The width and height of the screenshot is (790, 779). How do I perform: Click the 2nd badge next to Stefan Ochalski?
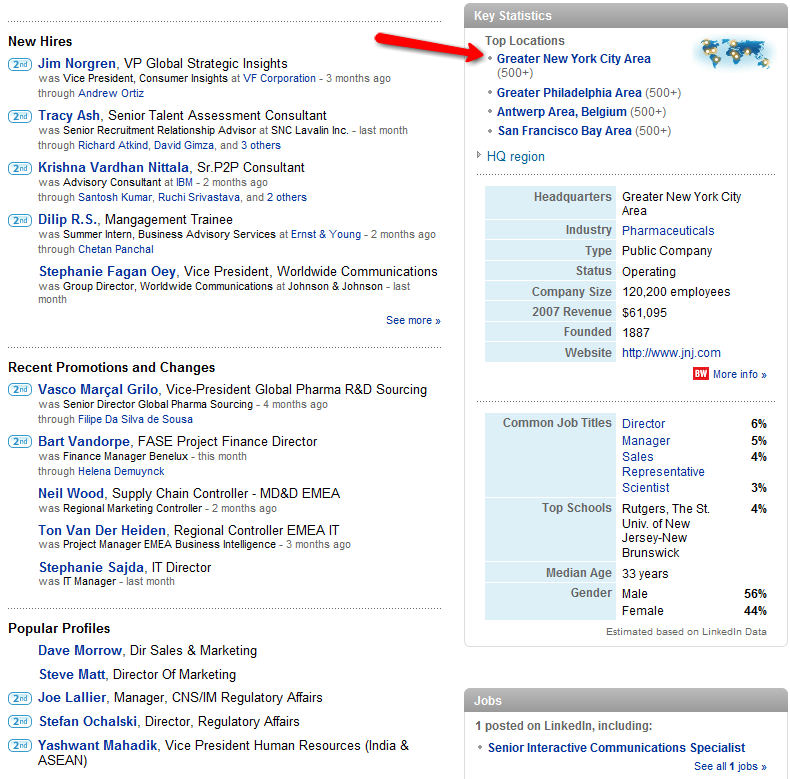tap(20, 722)
